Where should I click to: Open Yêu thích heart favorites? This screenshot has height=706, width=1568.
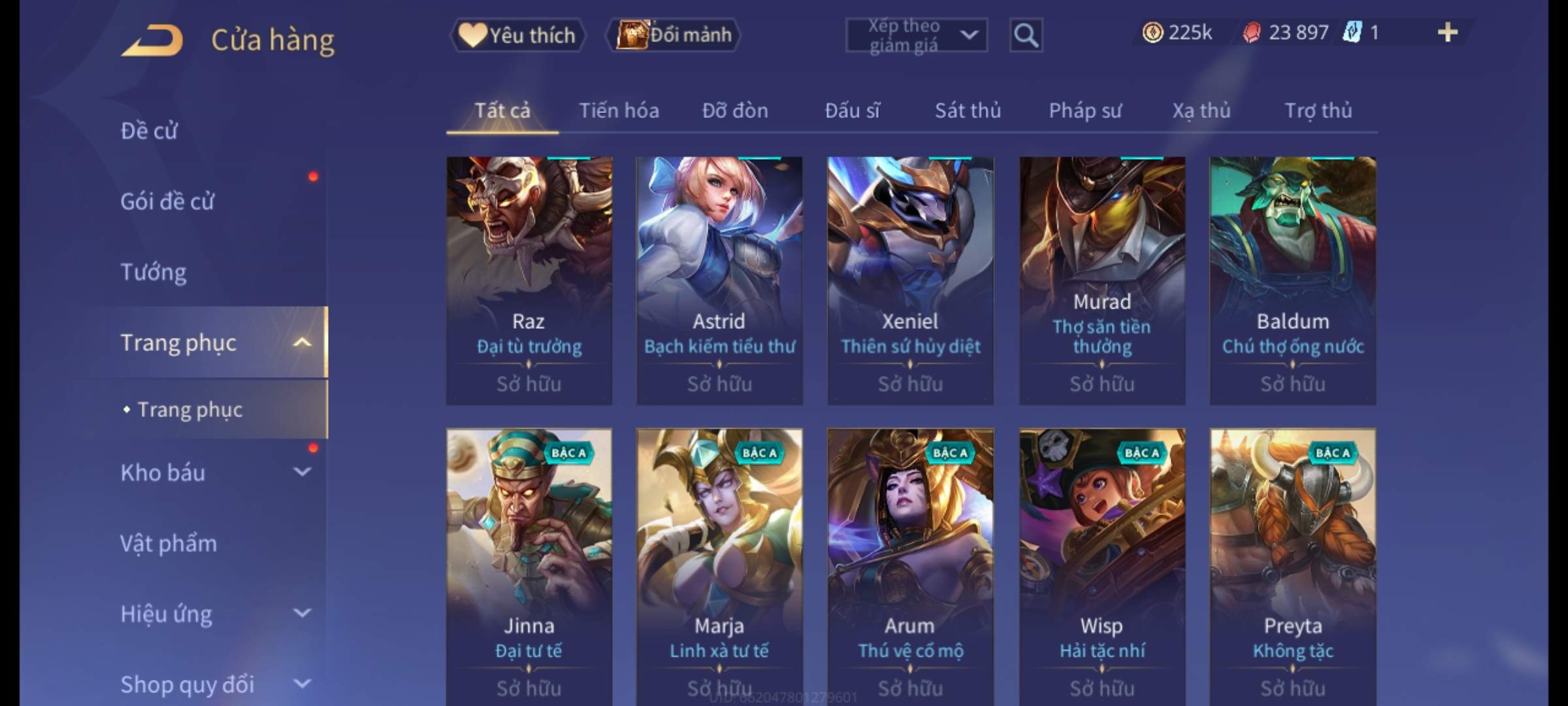pos(517,35)
